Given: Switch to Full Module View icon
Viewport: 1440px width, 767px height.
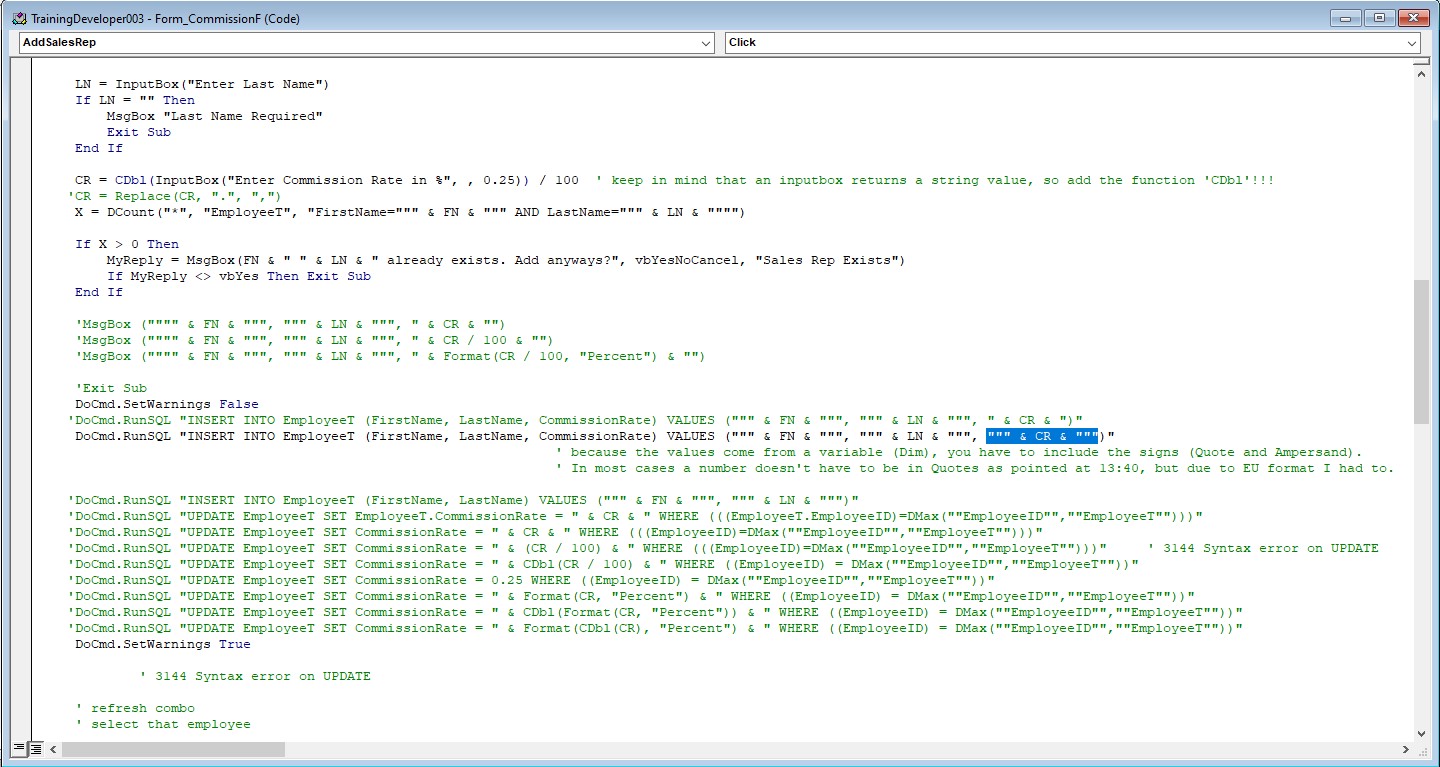Looking at the screenshot, I should click(35, 748).
